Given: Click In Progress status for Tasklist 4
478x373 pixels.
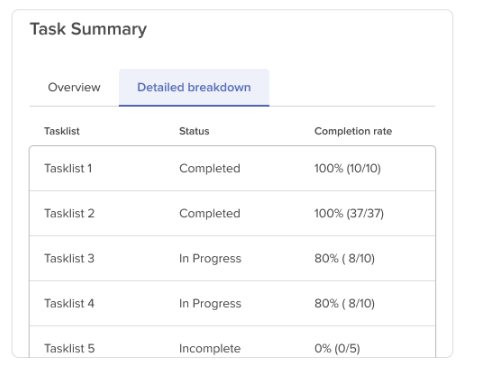Looking at the screenshot, I should (210, 303).
